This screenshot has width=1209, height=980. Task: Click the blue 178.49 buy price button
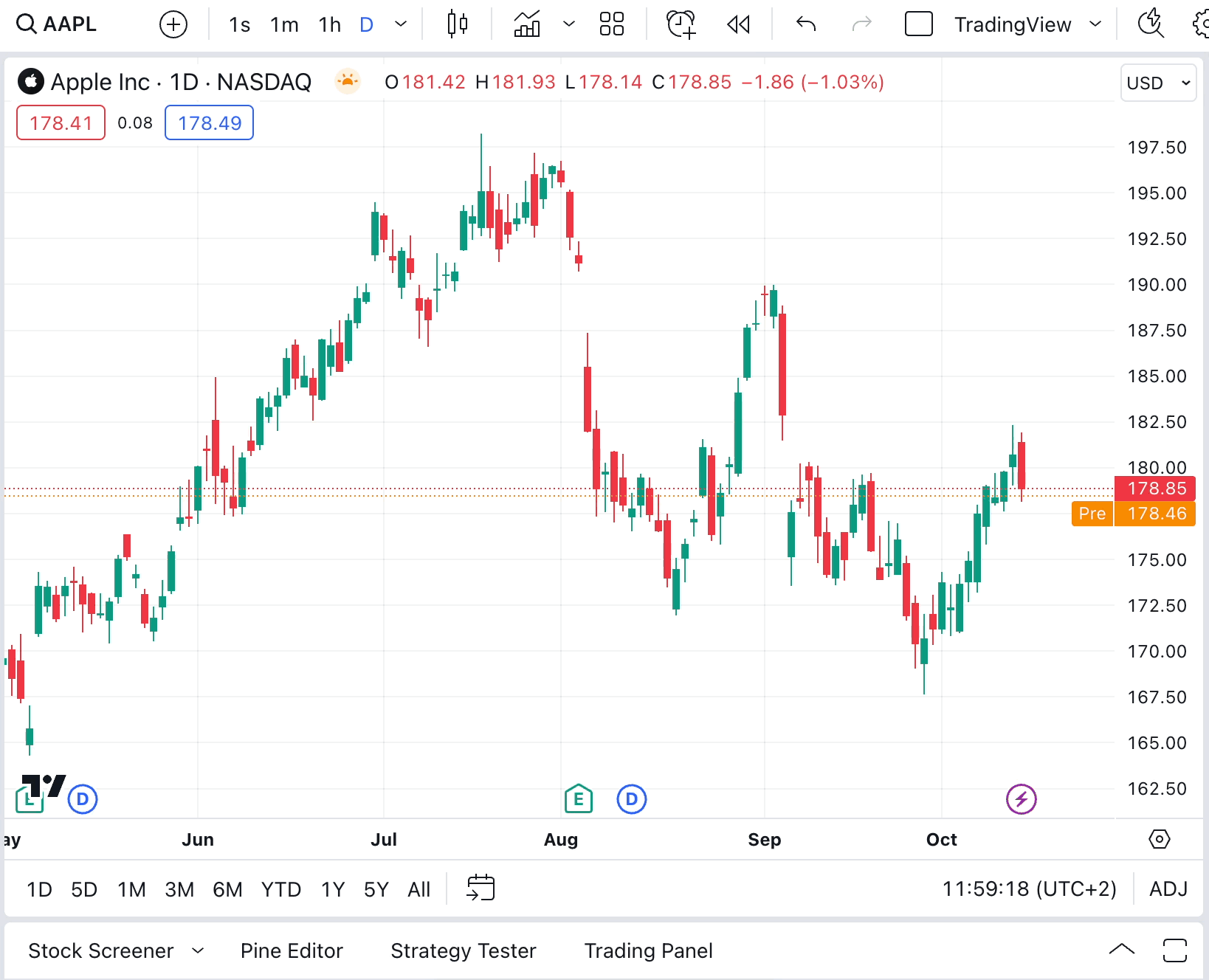pos(209,122)
